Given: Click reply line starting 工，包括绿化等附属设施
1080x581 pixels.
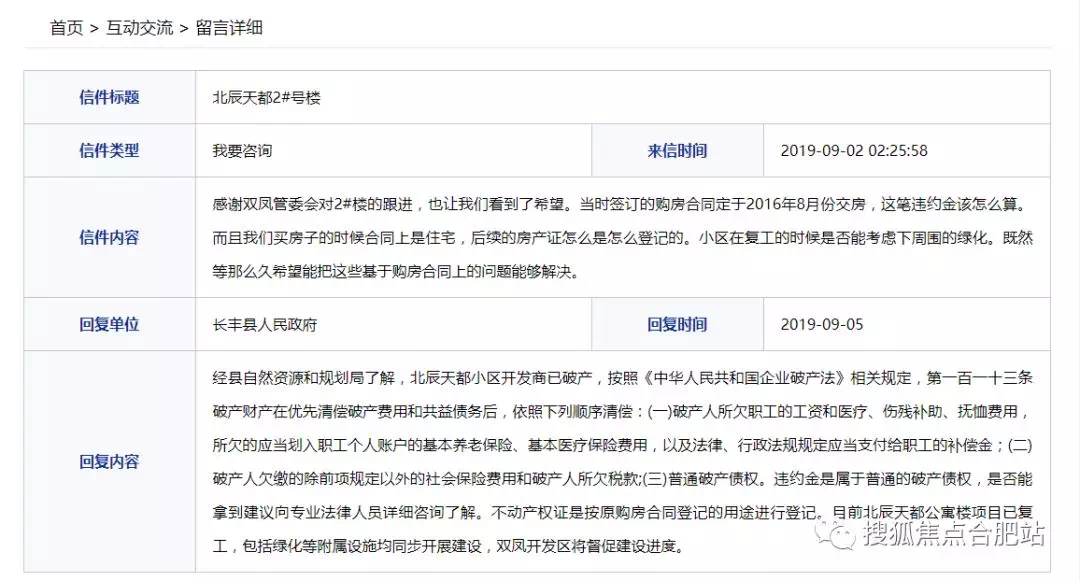Looking at the screenshot, I should pyautogui.click(x=450, y=547).
